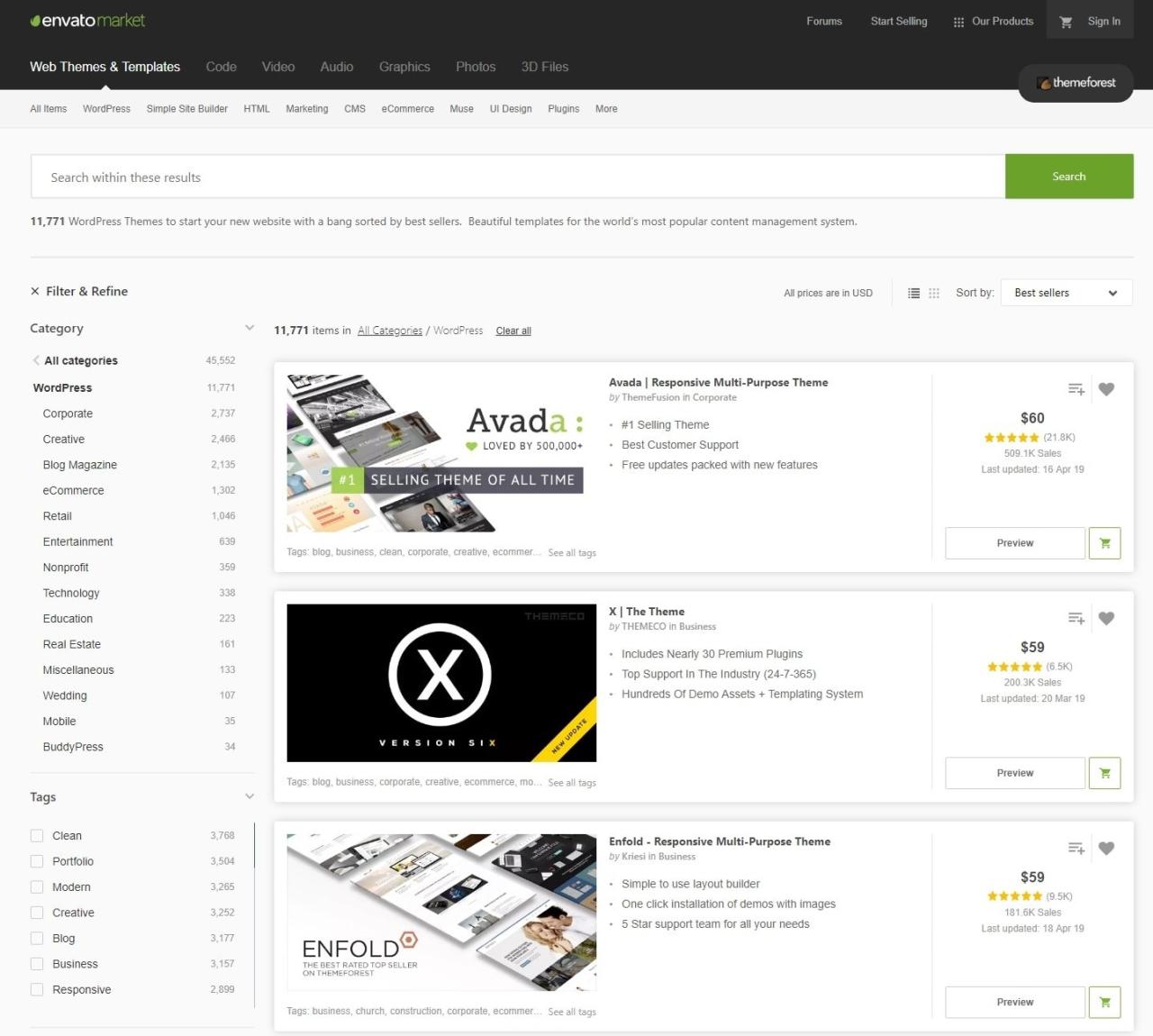Select the Blog Magazine category

click(x=79, y=465)
